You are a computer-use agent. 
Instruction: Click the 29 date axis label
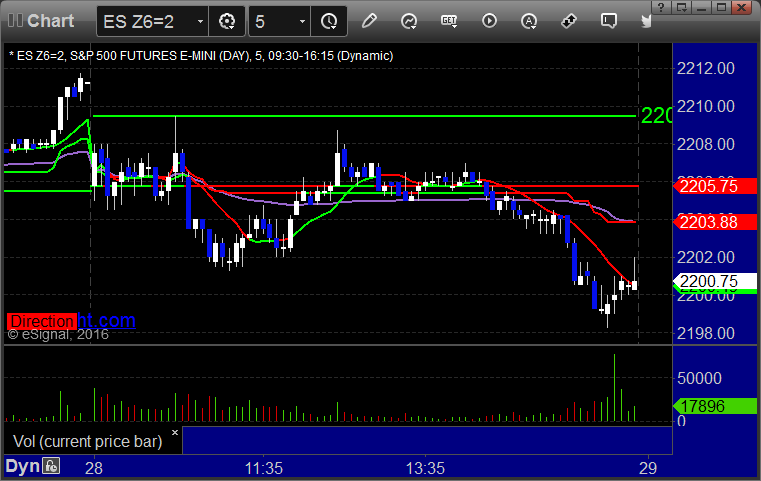[648, 468]
